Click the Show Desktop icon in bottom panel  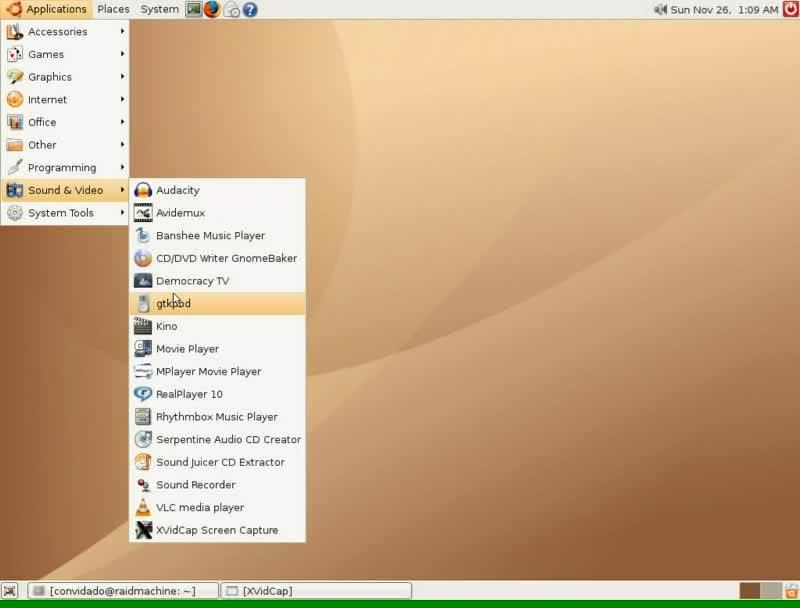pos(10,591)
